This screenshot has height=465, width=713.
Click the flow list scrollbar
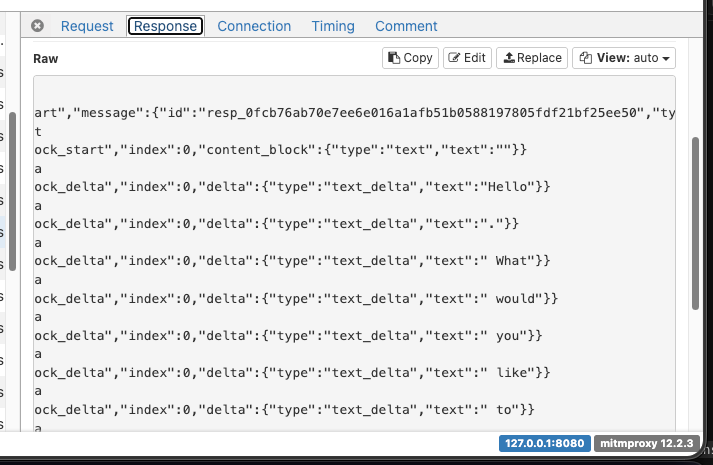tap(13, 191)
